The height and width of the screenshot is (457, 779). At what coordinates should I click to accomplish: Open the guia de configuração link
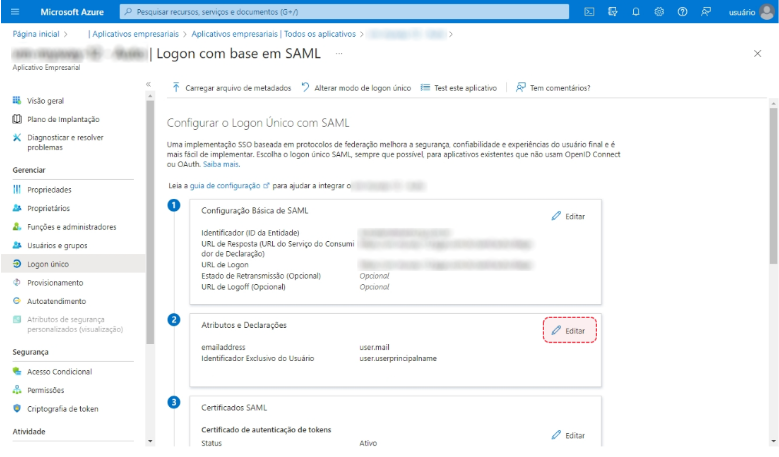coord(229,185)
